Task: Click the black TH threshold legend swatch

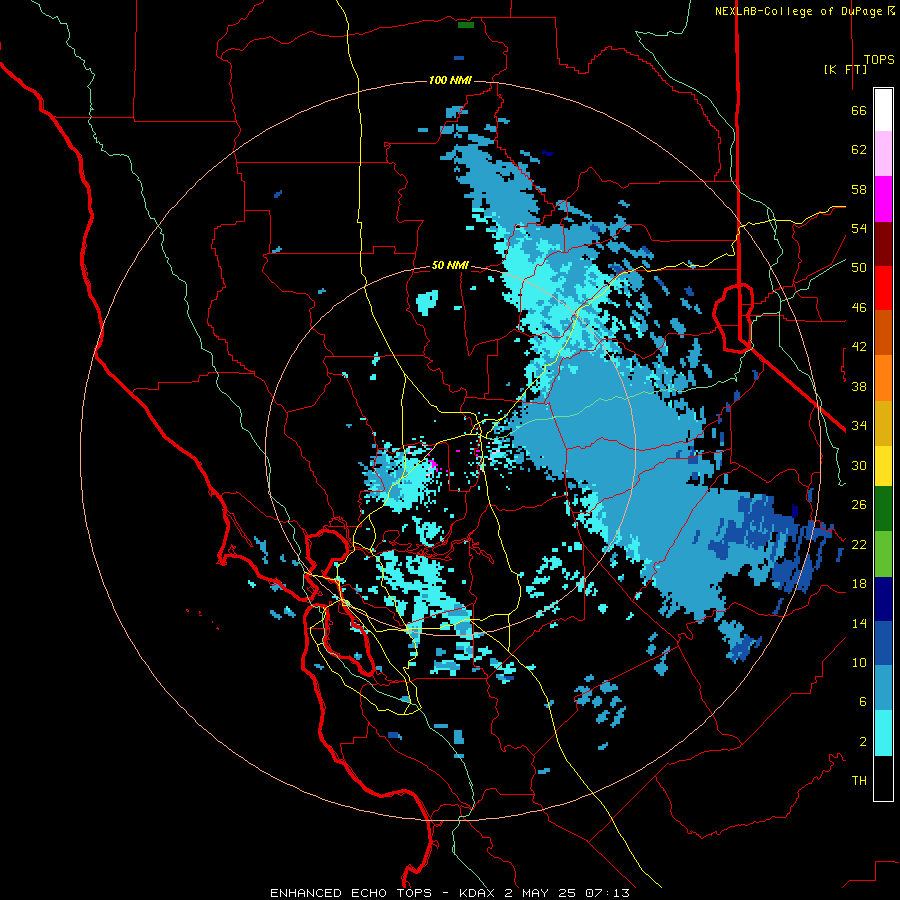Action: [x=883, y=778]
